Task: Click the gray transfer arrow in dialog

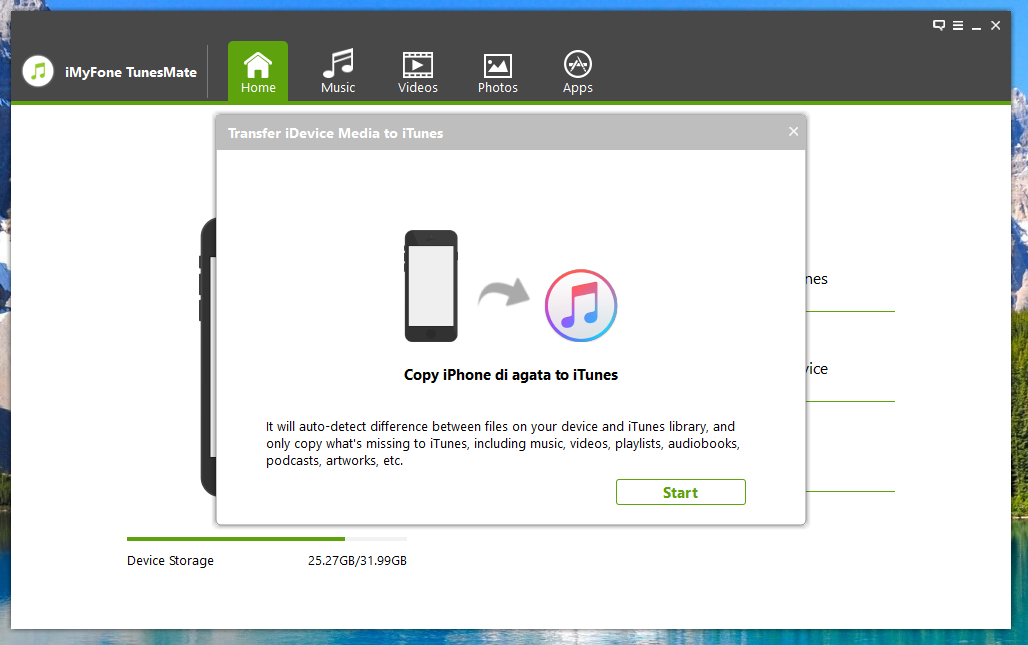Action: [504, 292]
